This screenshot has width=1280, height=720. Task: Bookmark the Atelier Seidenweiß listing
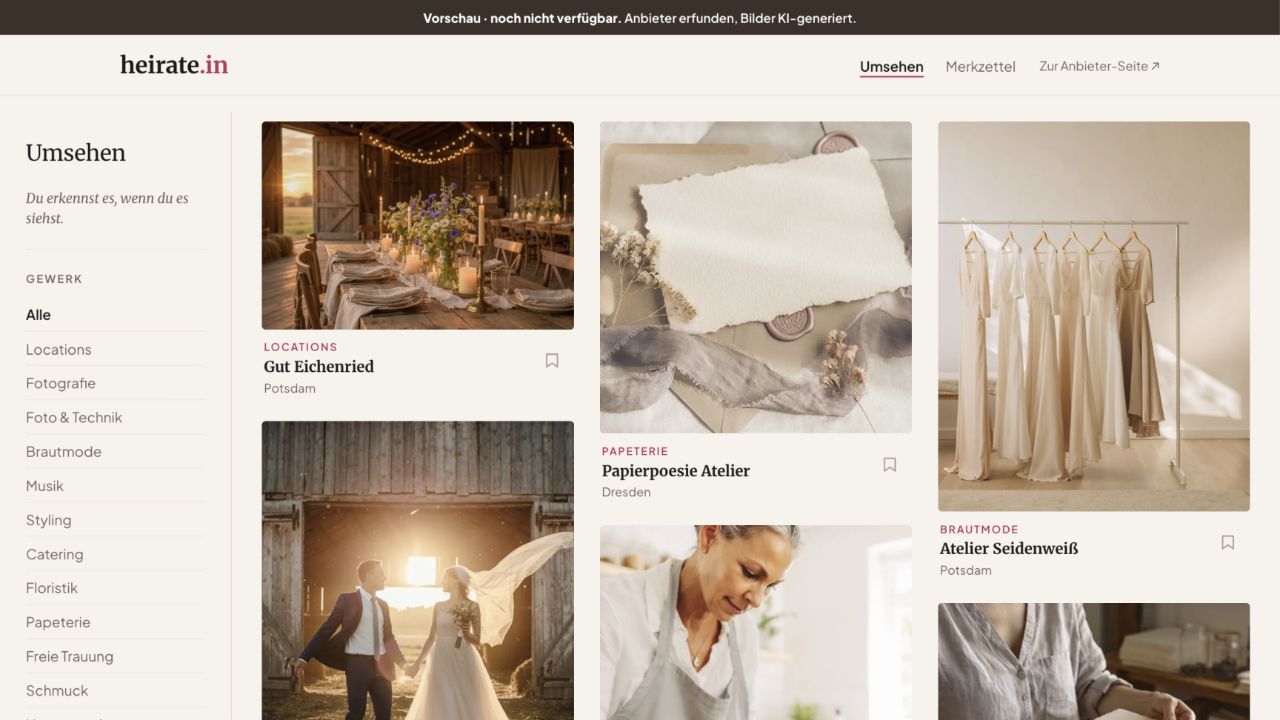1228,543
